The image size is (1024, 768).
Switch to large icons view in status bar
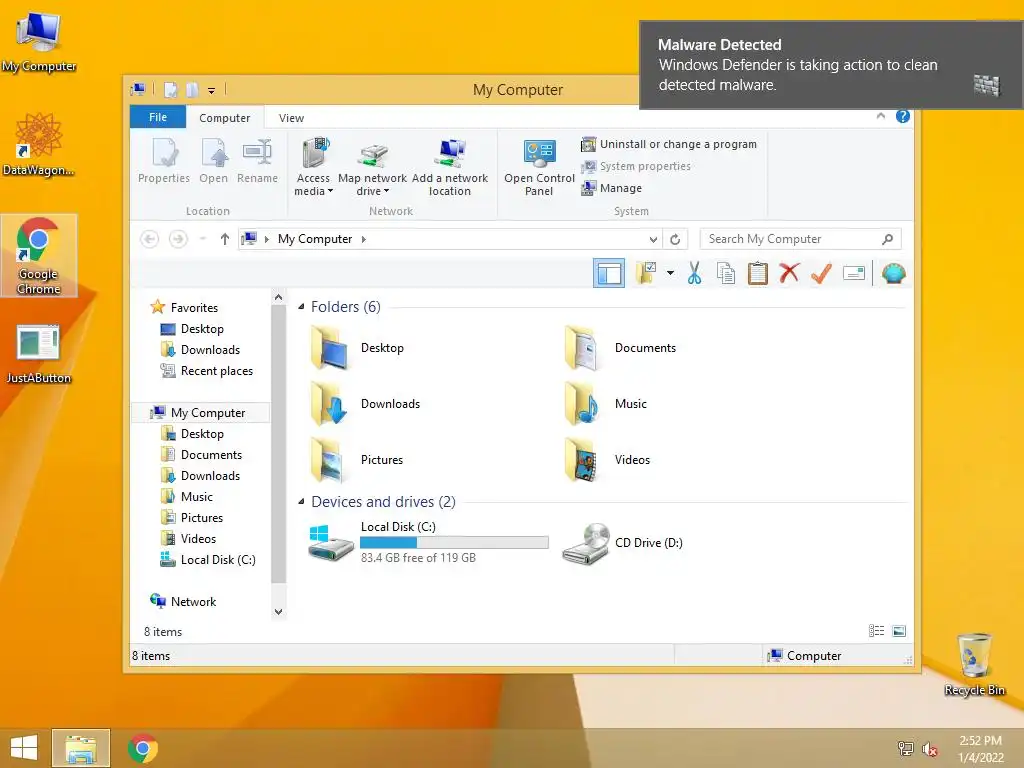tap(899, 630)
